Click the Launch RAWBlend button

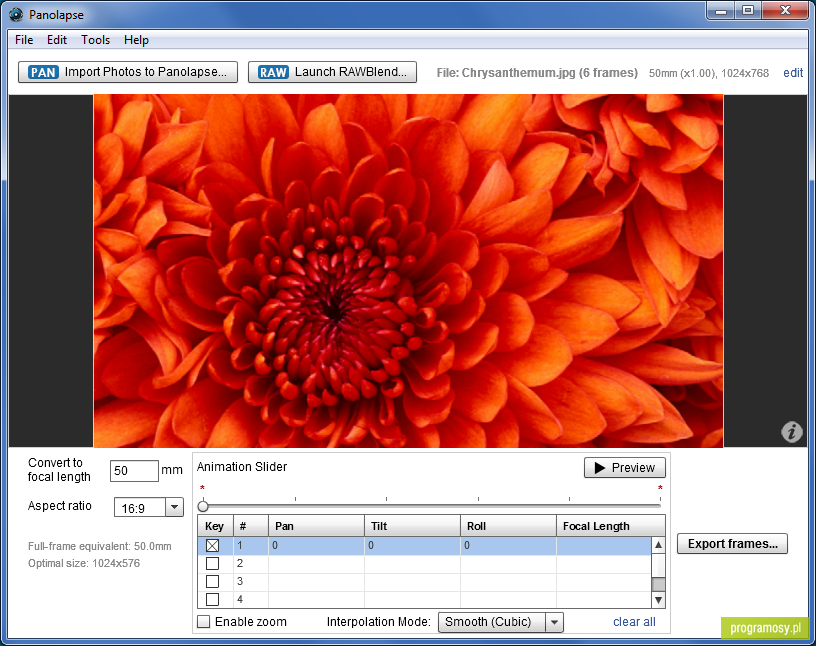333,72
